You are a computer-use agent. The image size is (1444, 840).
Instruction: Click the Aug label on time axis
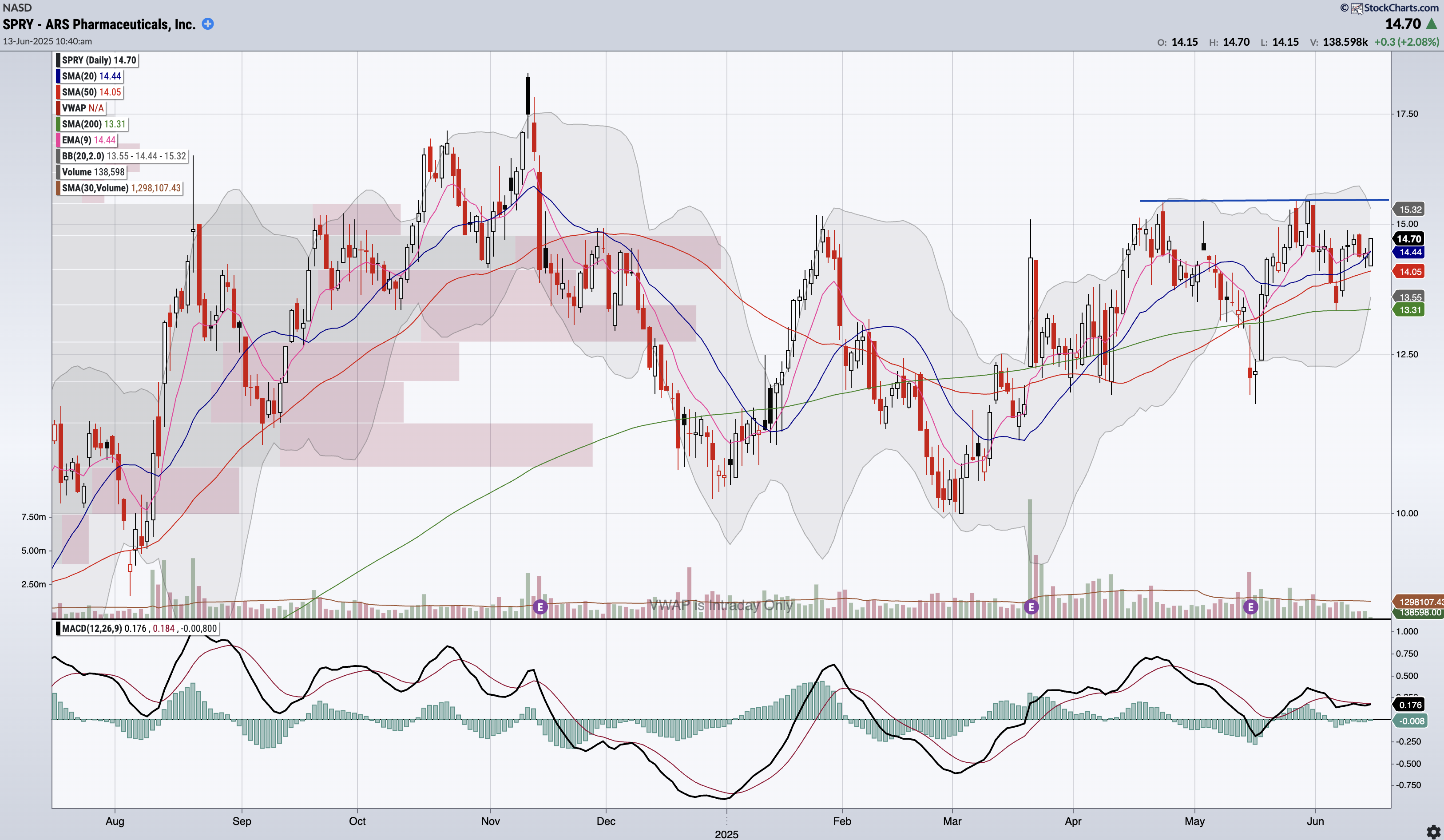click(x=115, y=821)
